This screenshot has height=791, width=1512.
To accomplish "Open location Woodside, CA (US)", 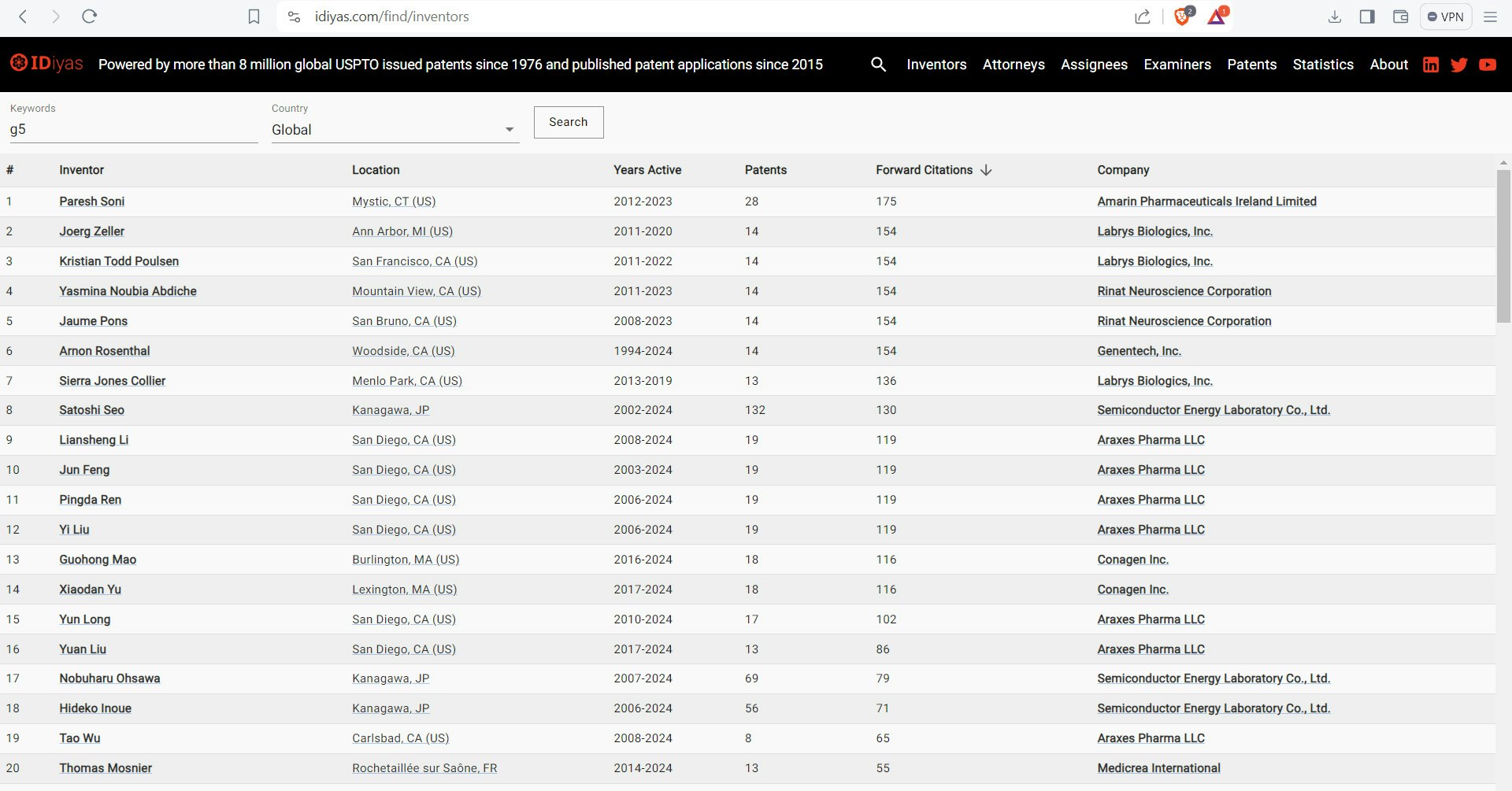I will (403, 351).
